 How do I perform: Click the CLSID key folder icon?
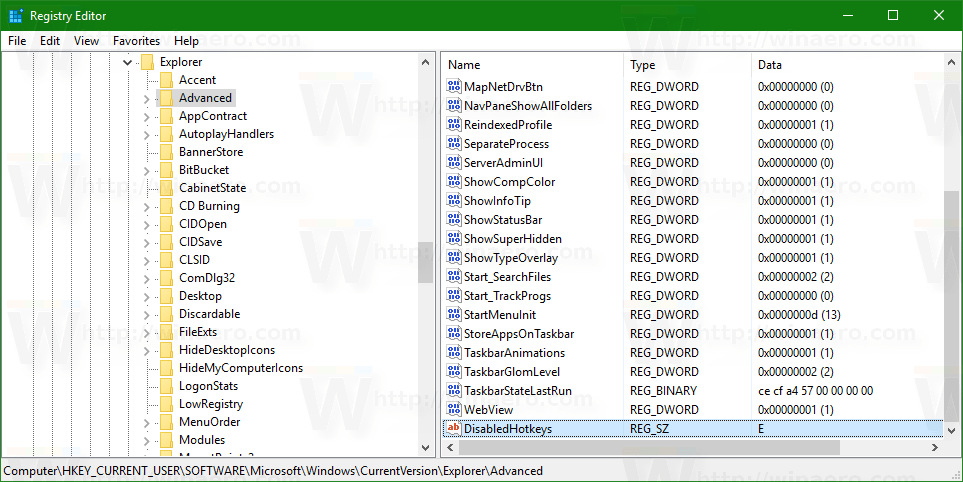pyautogui.click(x=166, y=260)
